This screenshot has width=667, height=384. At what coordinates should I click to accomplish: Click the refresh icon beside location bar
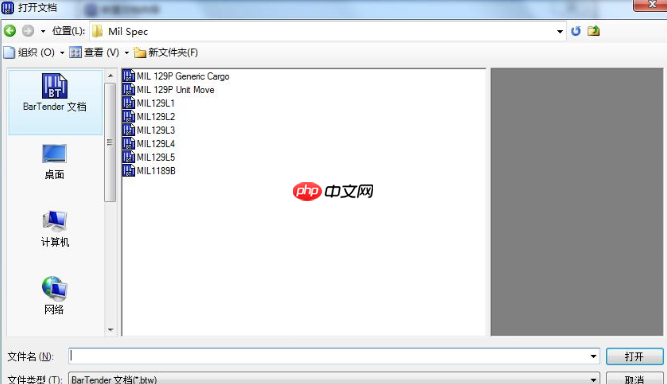(576, 31)
